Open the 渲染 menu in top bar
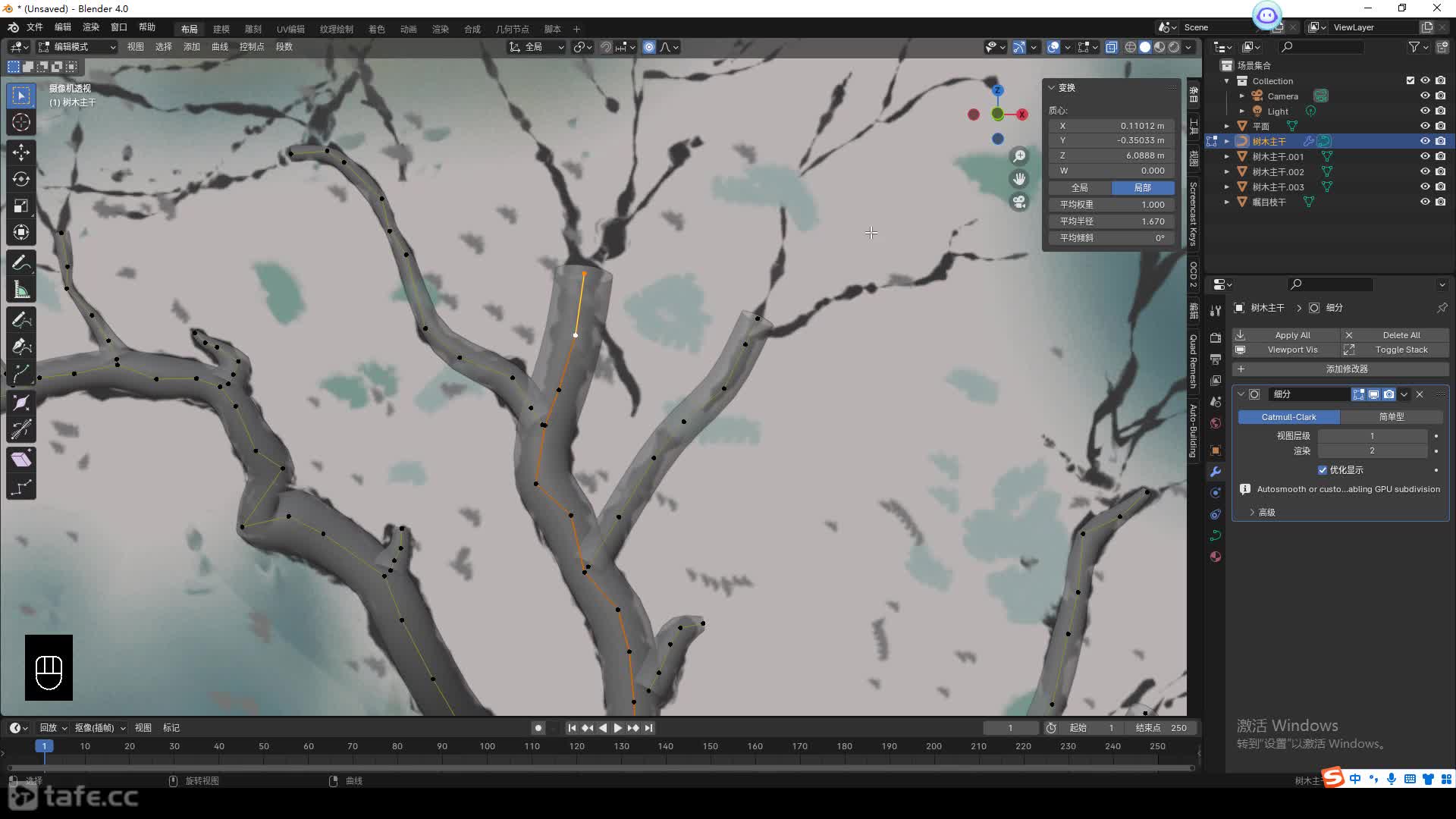This screenshot has height=819, width=1456. 91,27
